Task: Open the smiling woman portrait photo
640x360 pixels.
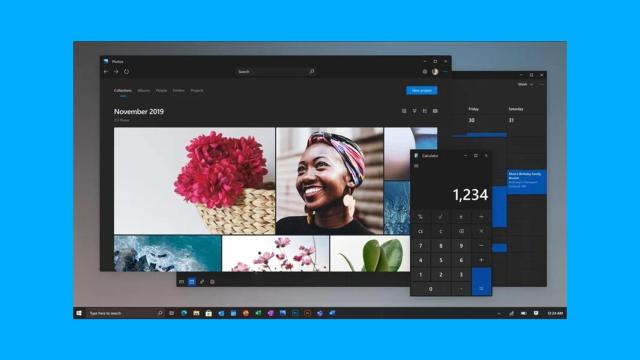Action: click(329, 181)
